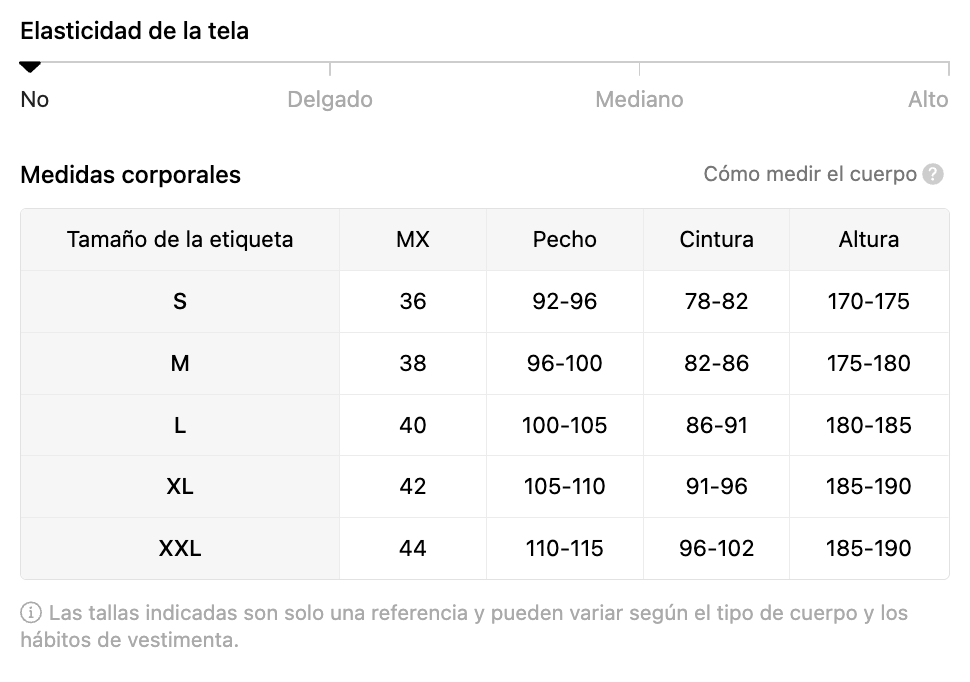Click the Altura column header

click(x=869, y=240)
